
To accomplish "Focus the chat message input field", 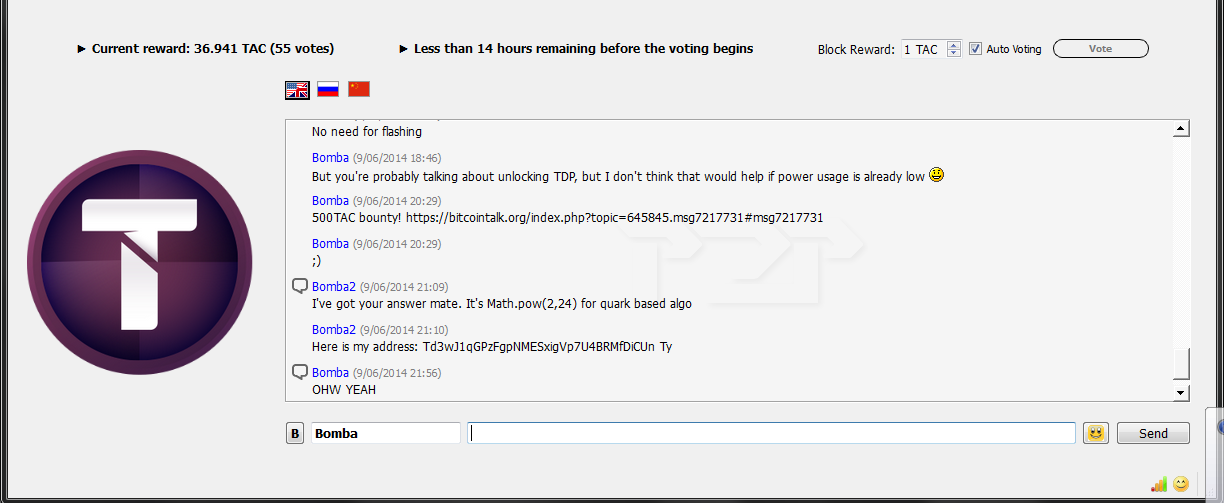I will (771, 433).
